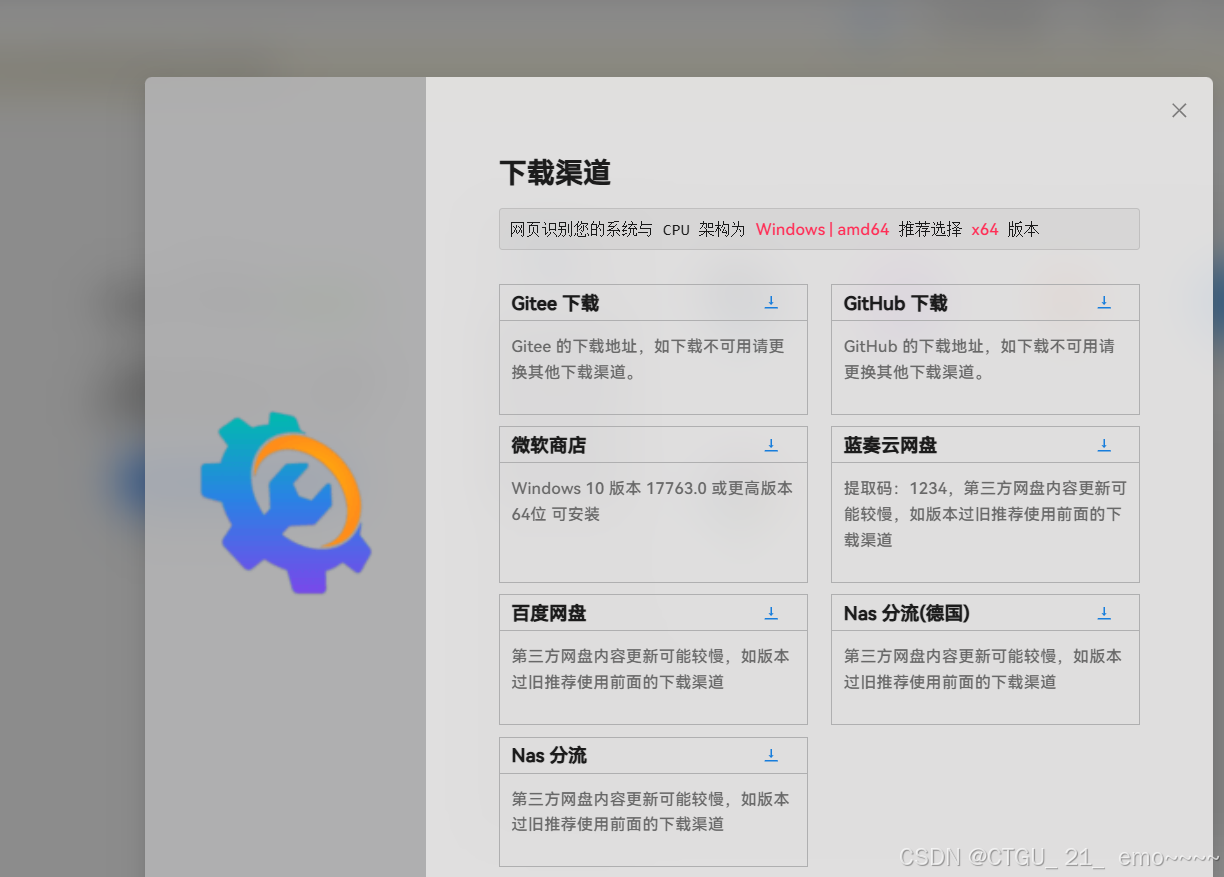
Task: Click the GitHub 的下载地址 description text
Action: [x=979, y=359]
